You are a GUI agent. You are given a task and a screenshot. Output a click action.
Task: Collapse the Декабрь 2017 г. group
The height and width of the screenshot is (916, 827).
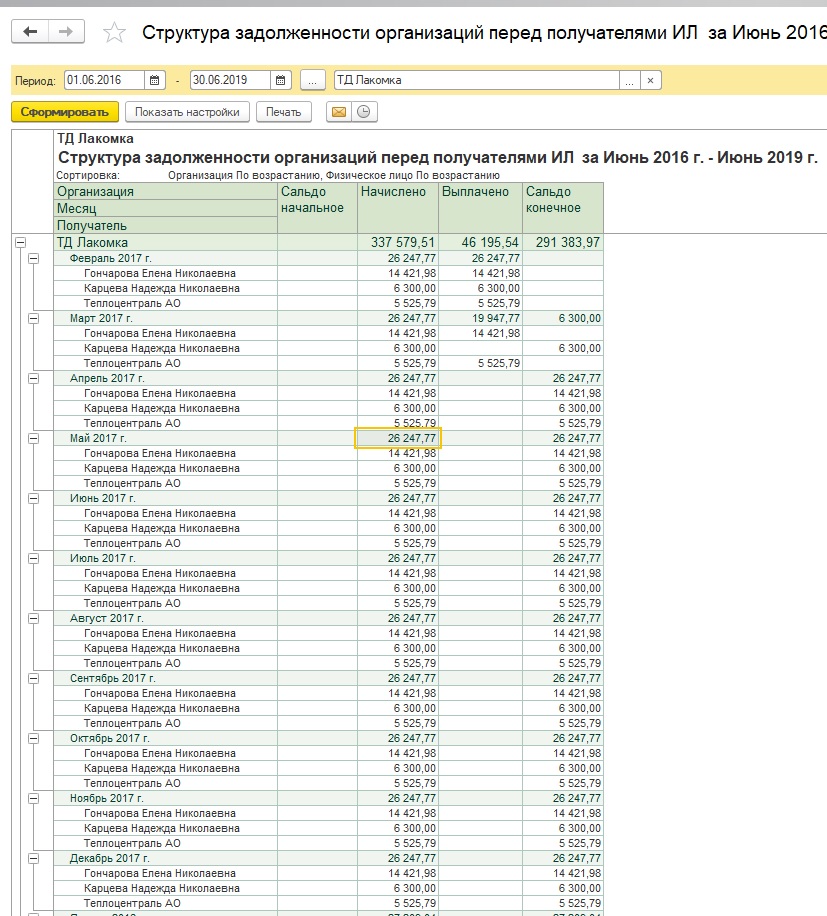point(34,858)
